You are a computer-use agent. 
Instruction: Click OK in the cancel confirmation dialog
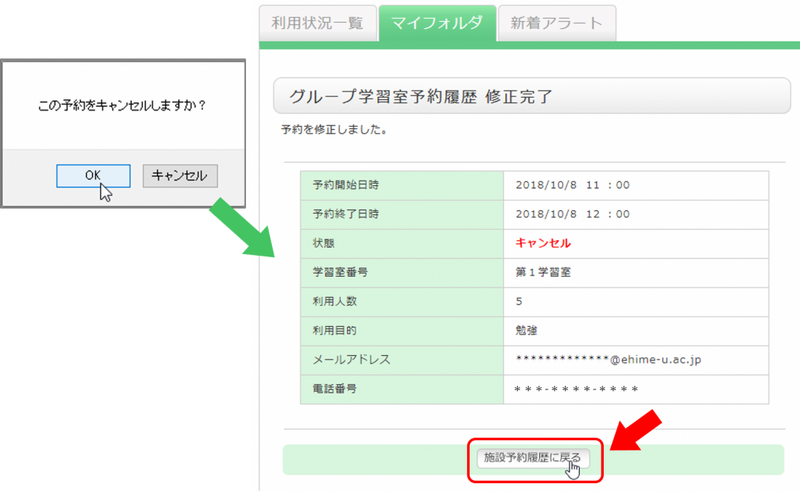point(92,175)
